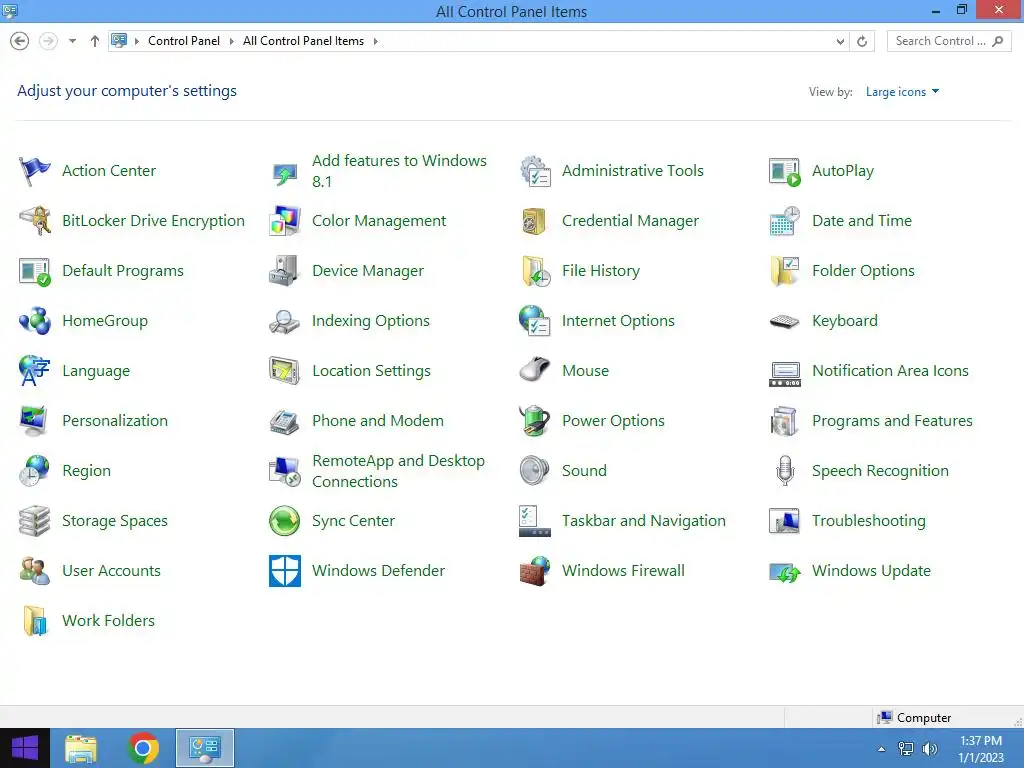Launch Google Chrome from the taskbar

(143, 748)
